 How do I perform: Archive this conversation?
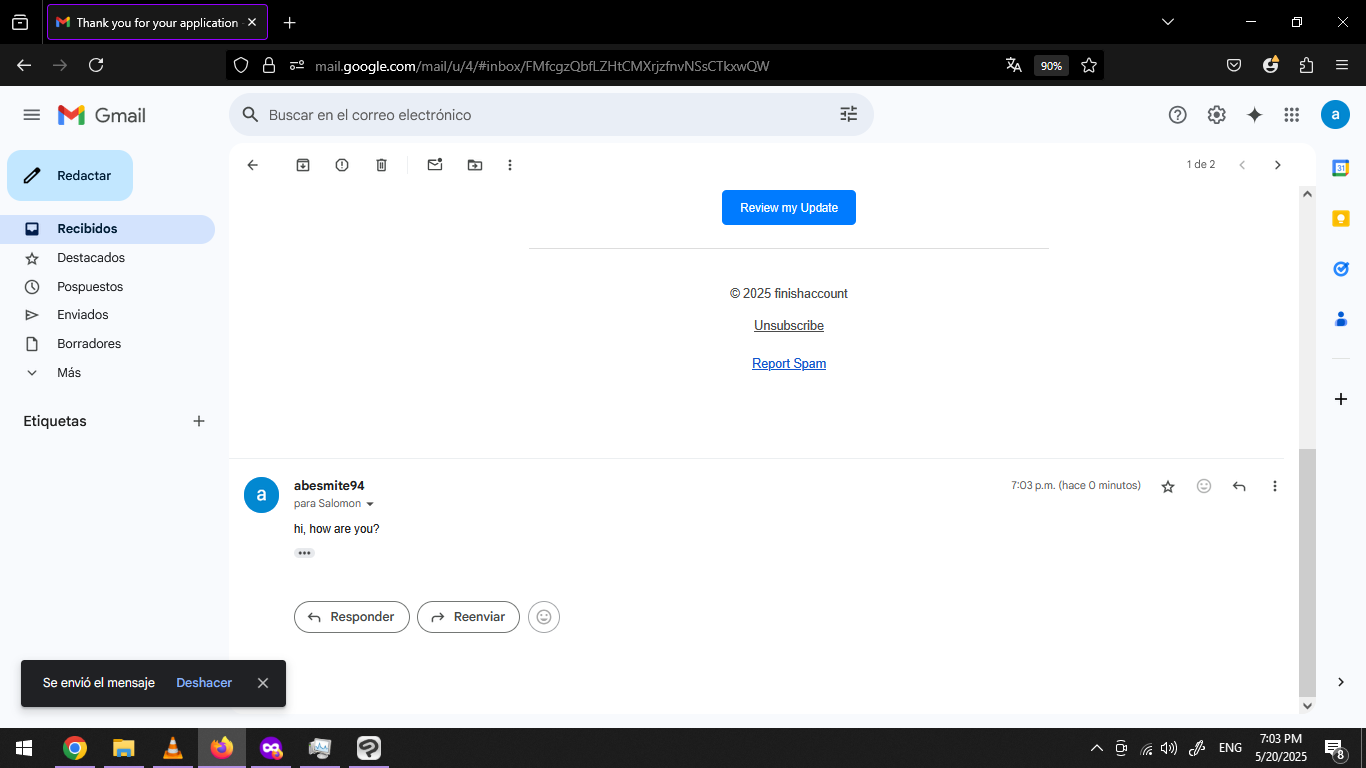coord(303,165)
